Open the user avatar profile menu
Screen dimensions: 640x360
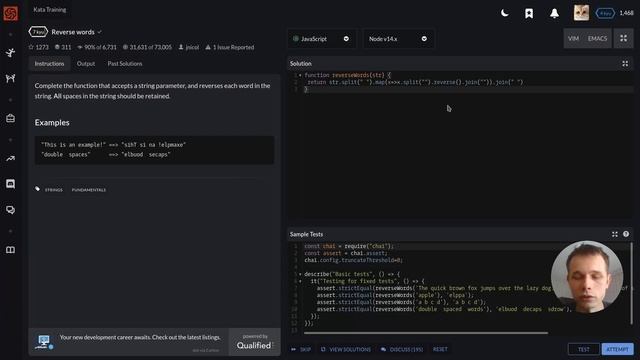[x=581, y=13]
